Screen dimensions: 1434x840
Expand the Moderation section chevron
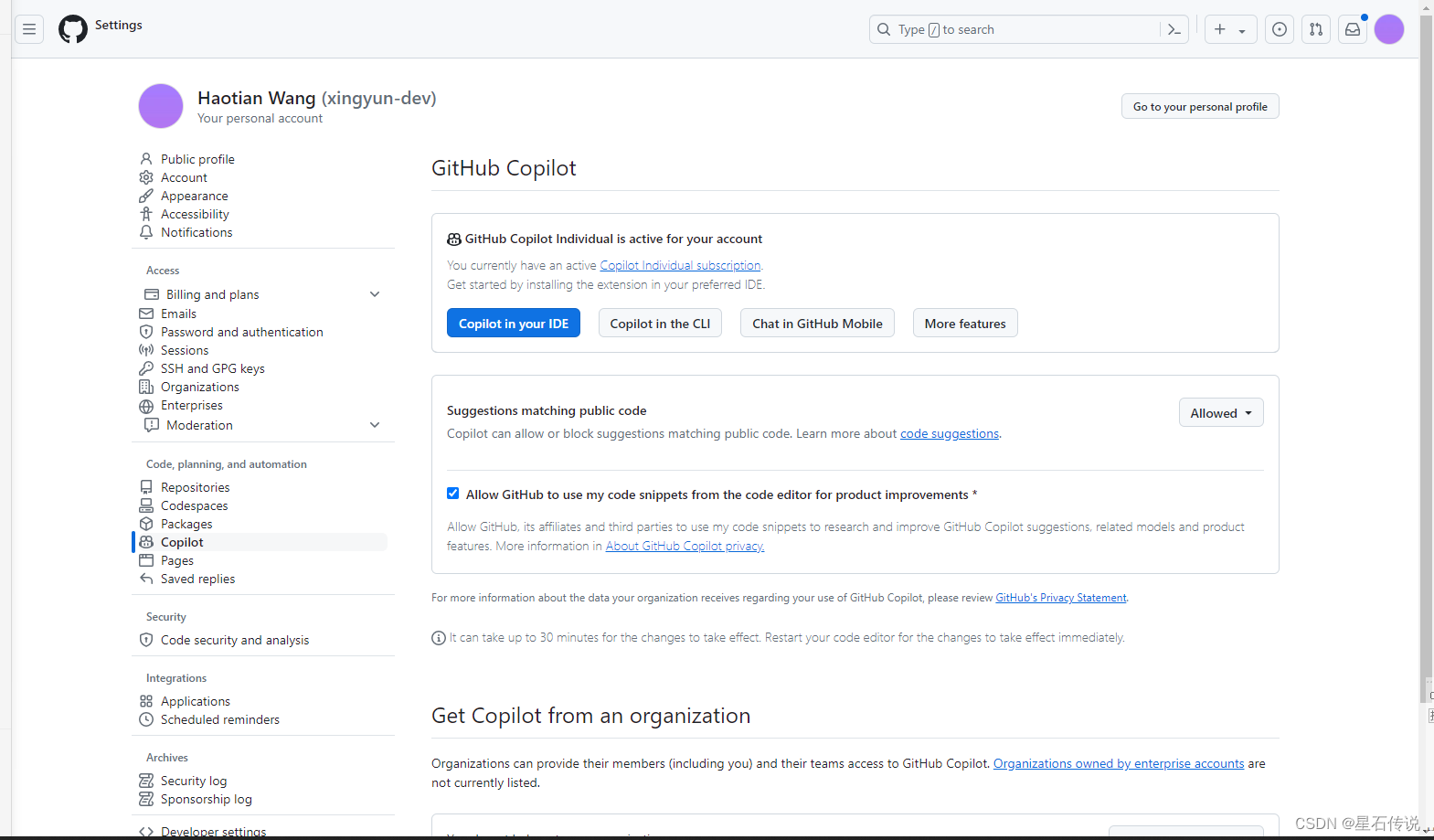(x=375, y=425)
